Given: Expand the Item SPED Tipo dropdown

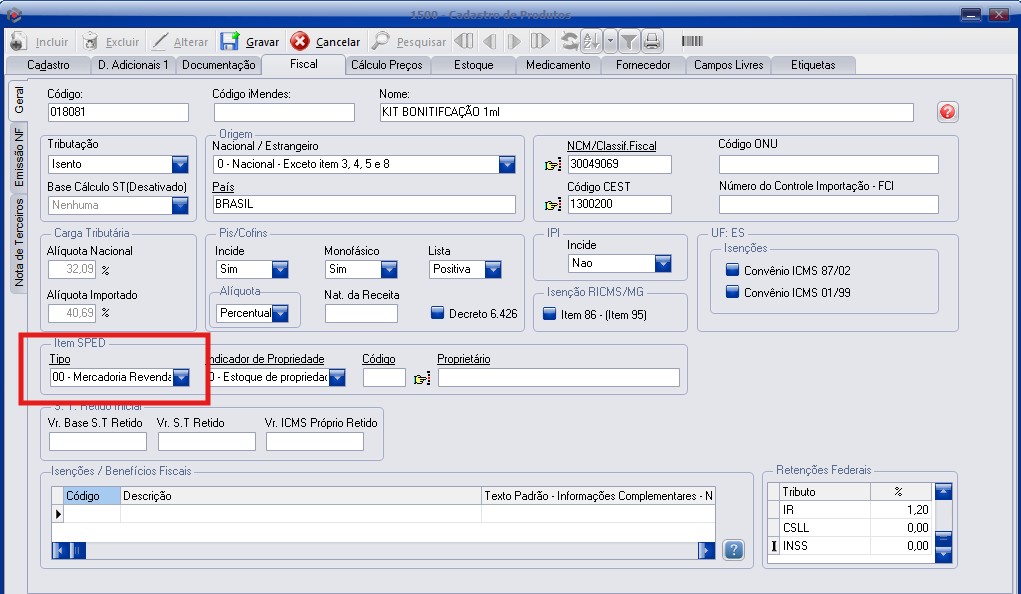Looking at the screenshot, I should pyautogui.click(x=181, y=378).
